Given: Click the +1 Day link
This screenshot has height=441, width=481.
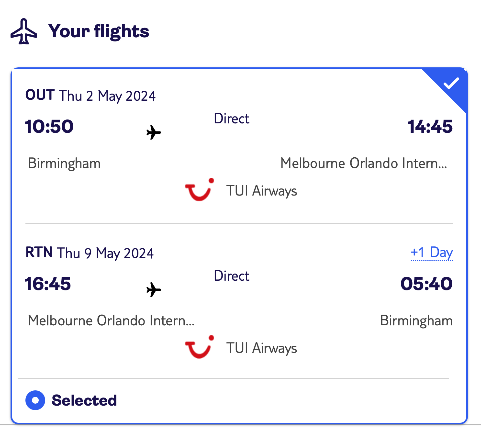Looking at the screenshot, I should click(432, 252).
